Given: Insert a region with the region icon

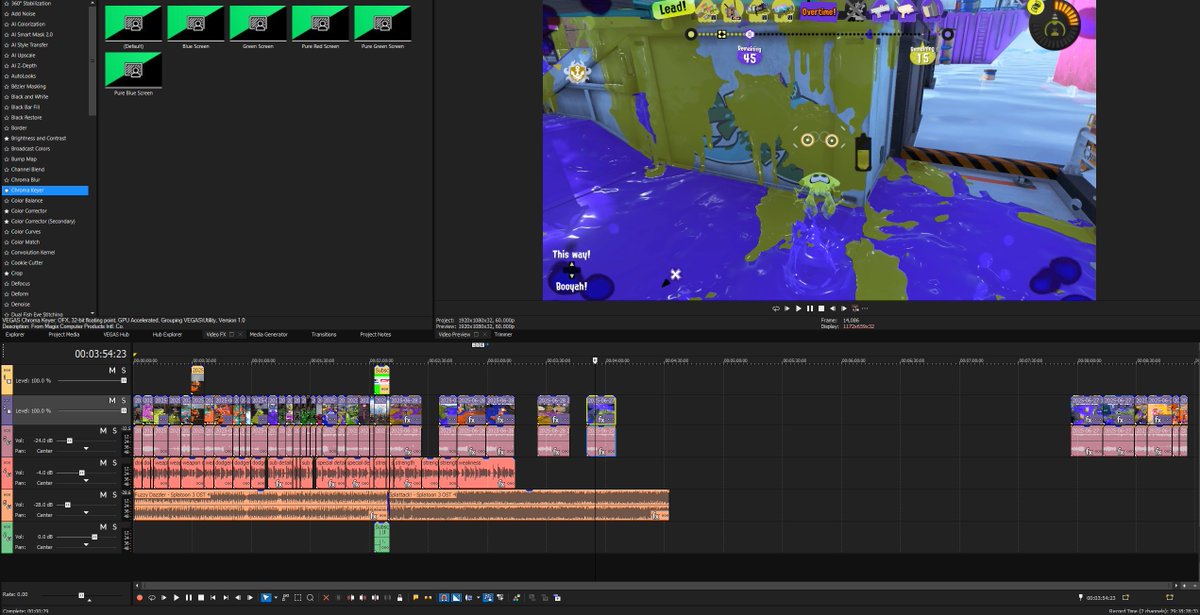Looking at the screenshot, I should pos(428,598).
